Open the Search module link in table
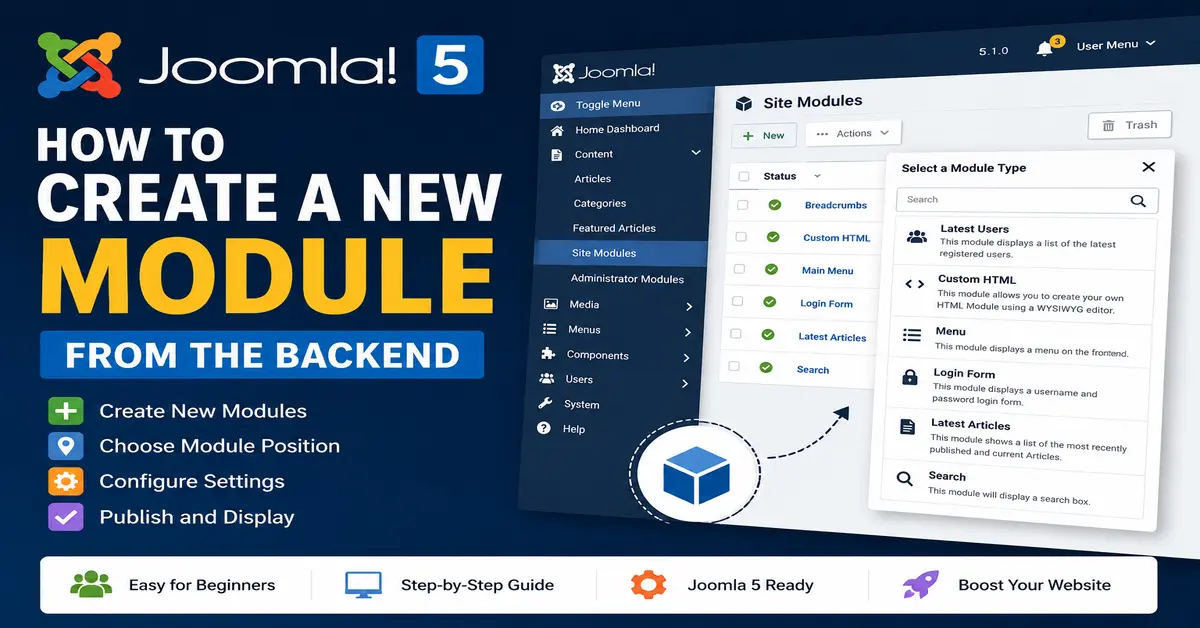This screenshot has width=1200, height=628. tap(812, 370)
